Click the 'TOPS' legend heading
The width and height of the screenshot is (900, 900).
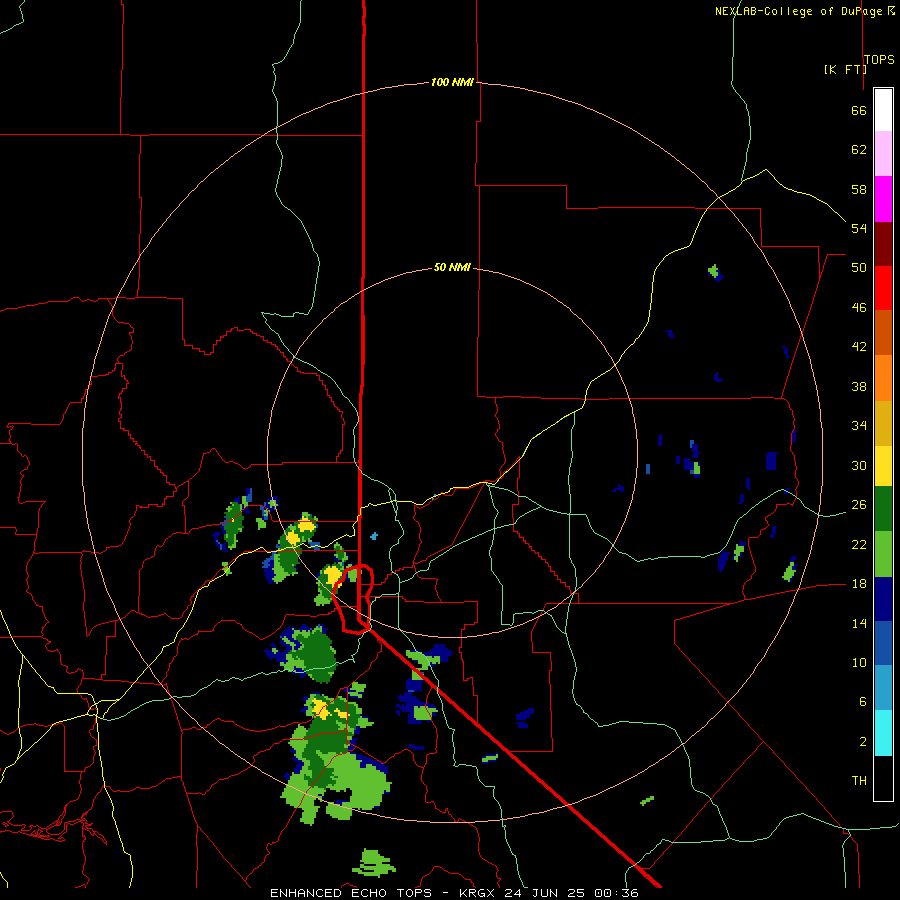click(x=879, y=59)
